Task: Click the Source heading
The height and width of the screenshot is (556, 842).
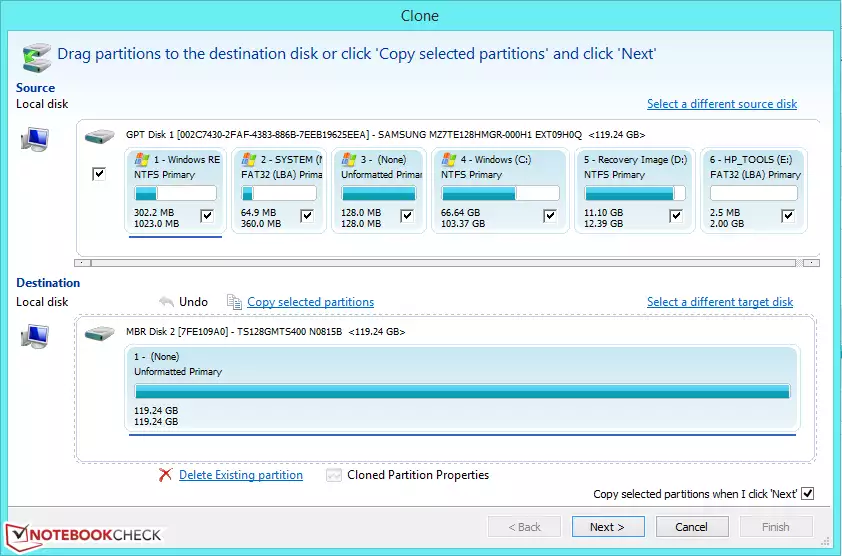Action: click(x=35, y=88)
